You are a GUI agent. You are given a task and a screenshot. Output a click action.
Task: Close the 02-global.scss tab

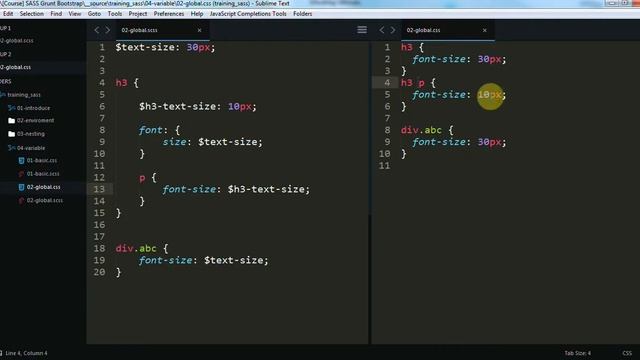(x=199, y=30)
